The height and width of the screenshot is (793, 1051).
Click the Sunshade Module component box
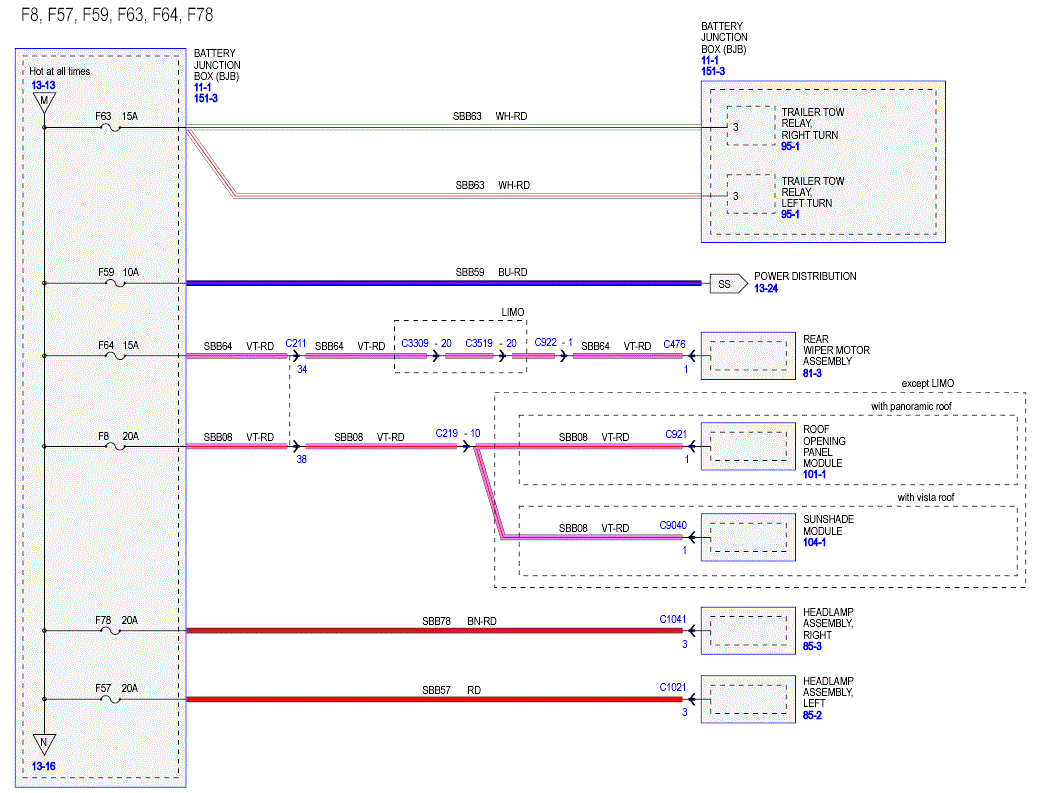click(748, 537)
